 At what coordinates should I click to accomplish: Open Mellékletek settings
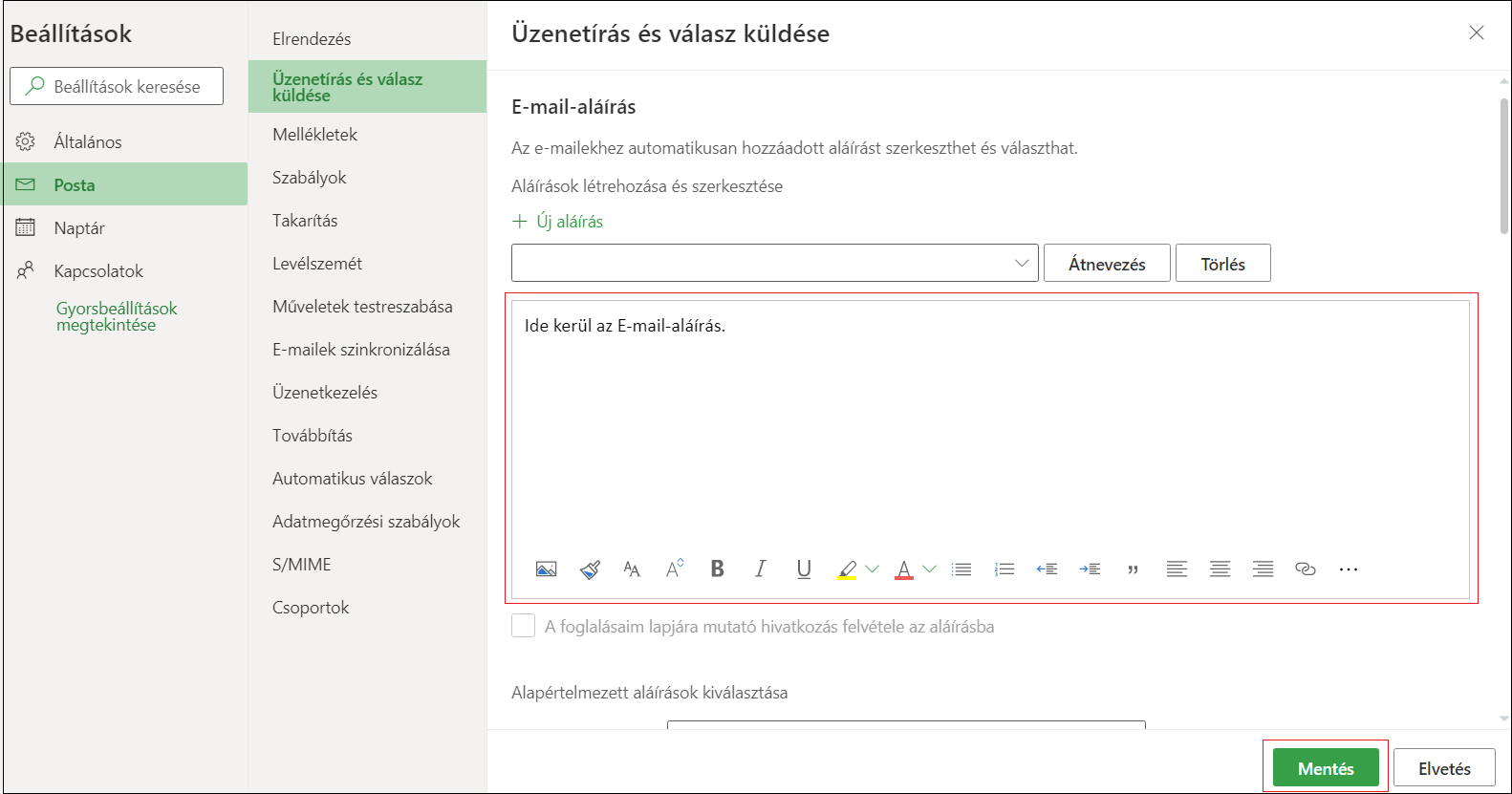pyautogui.click(x=314, y=135)
